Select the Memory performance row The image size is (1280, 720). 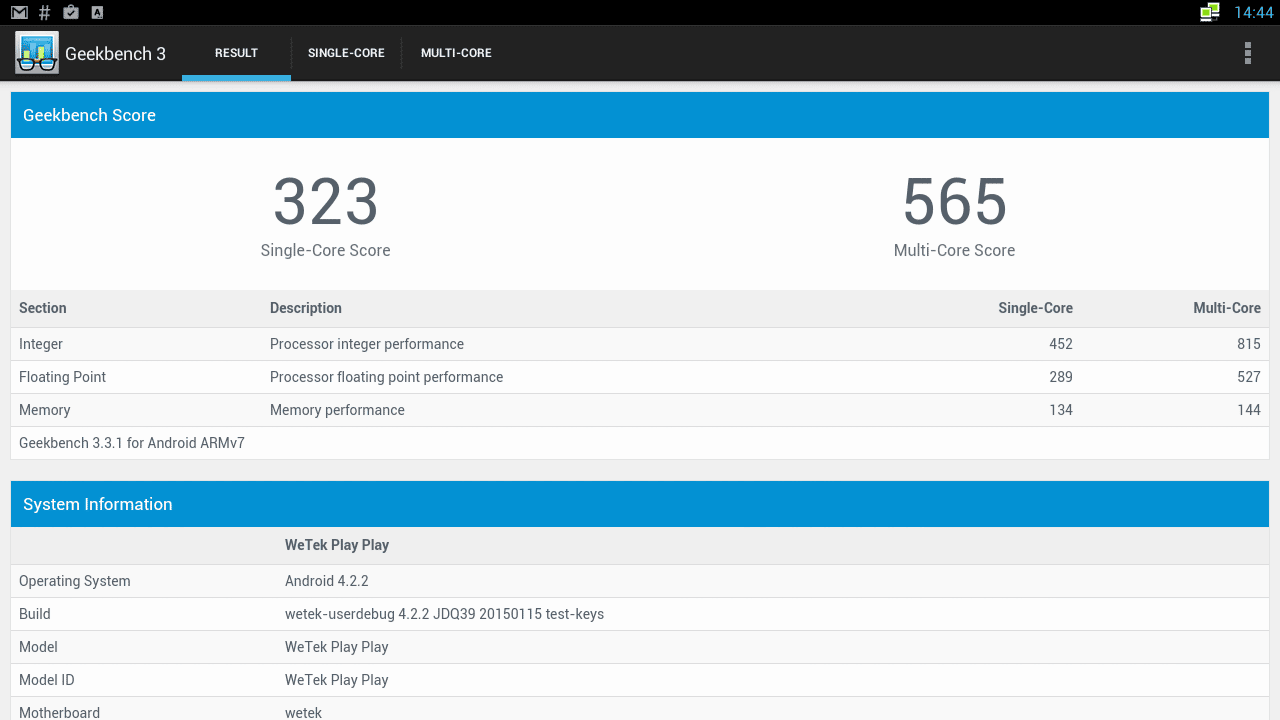[x=639, y=410]
